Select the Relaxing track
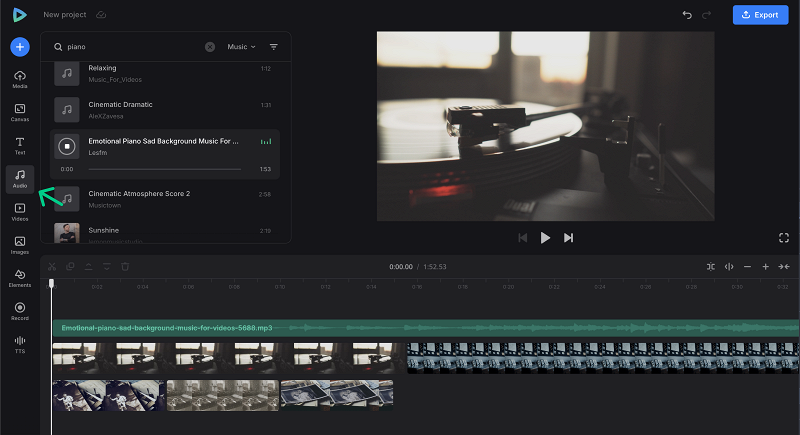800x435 pixels. (x=165, y=73)
